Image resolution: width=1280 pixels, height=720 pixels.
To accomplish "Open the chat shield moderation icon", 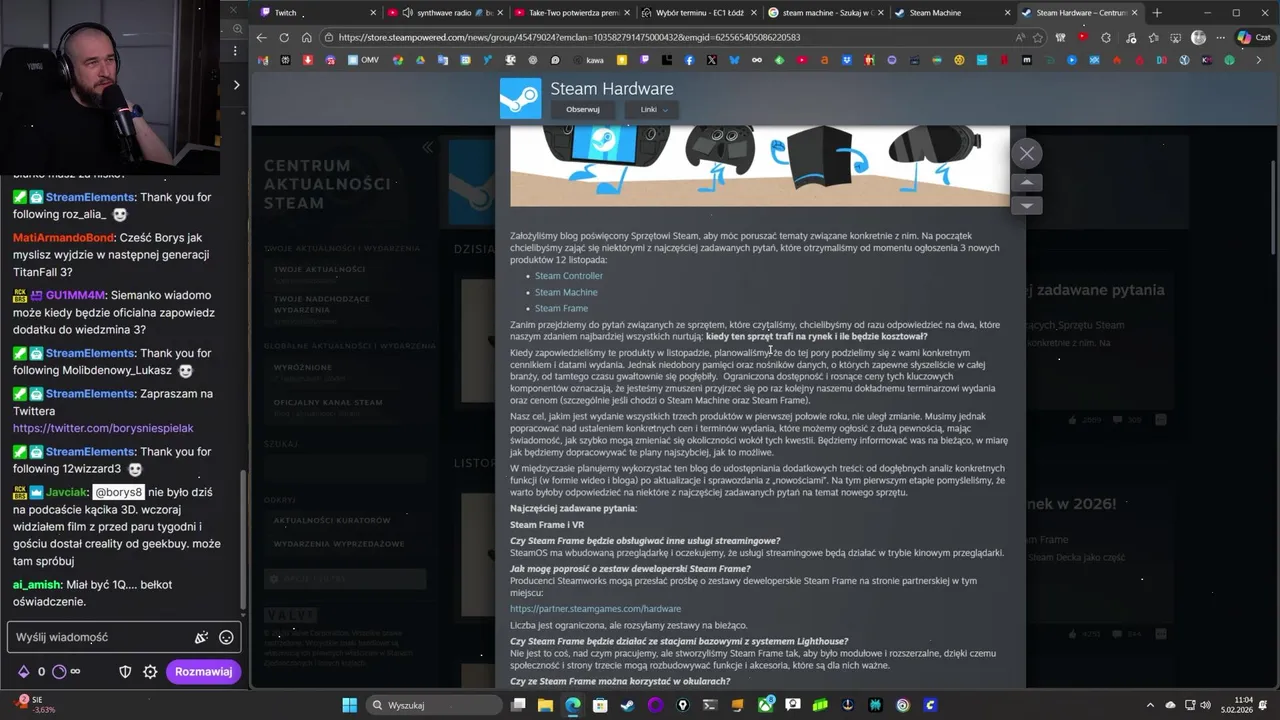I will (125, 672).
